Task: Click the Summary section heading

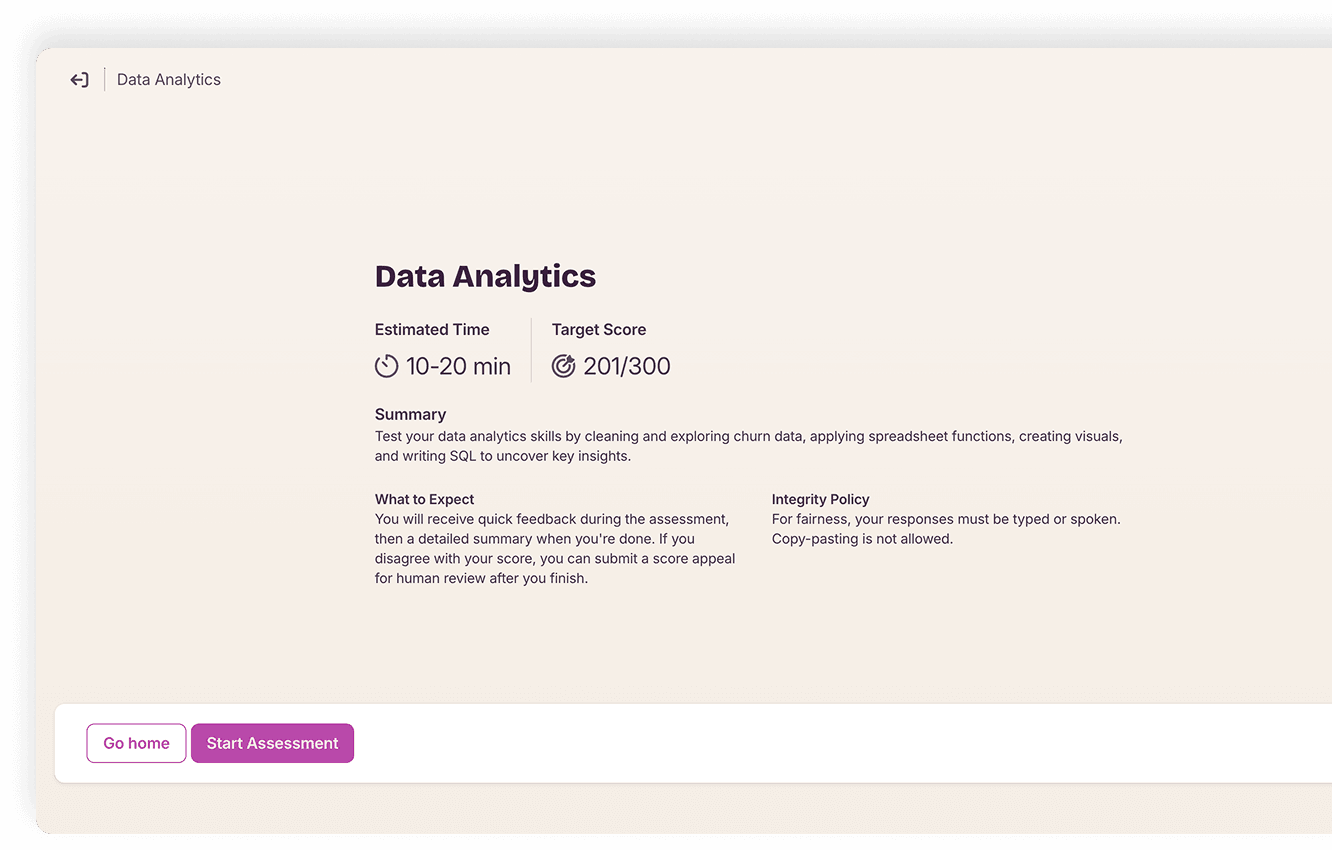Action: (410, 414)
